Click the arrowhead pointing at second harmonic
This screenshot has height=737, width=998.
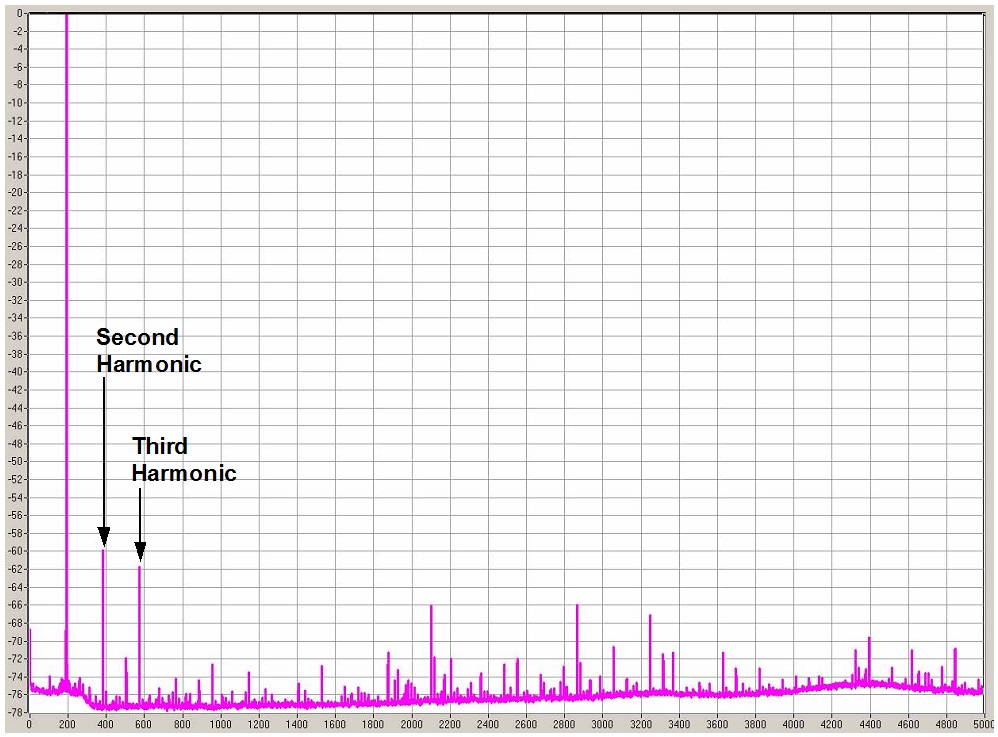tap(104, 537)
